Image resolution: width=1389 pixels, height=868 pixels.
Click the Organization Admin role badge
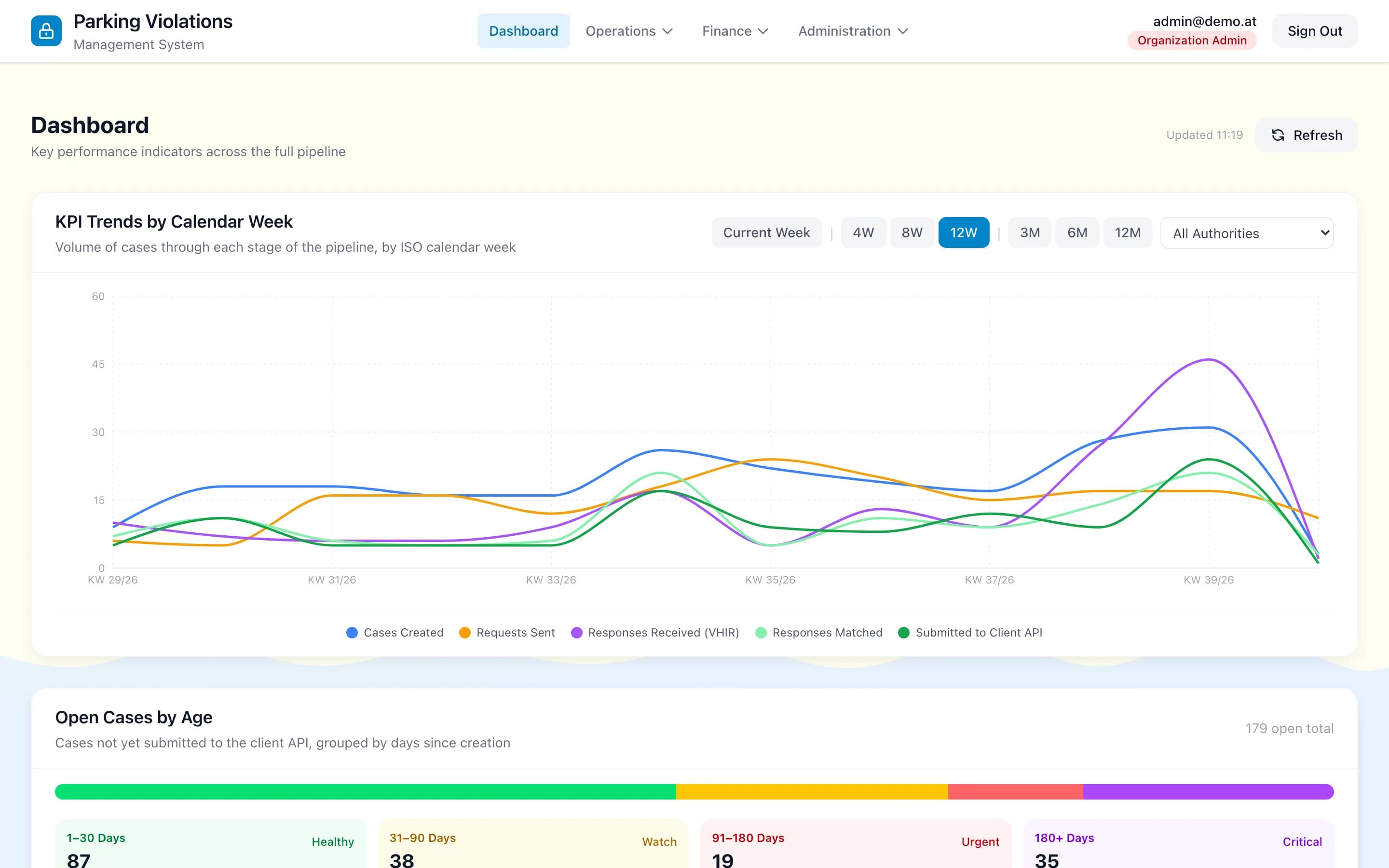click(1192, 40)
